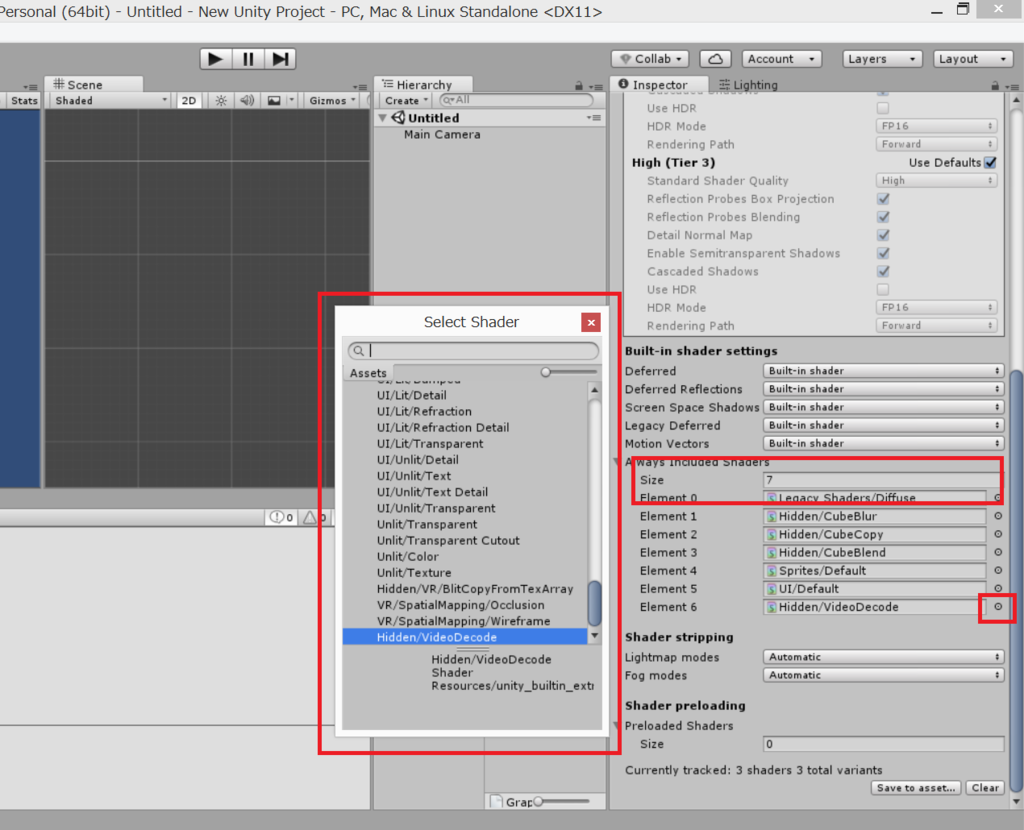The image size is (1024, 830).
Task: Toggle the Stats button in Game view
Action: (x=24, y=101)
